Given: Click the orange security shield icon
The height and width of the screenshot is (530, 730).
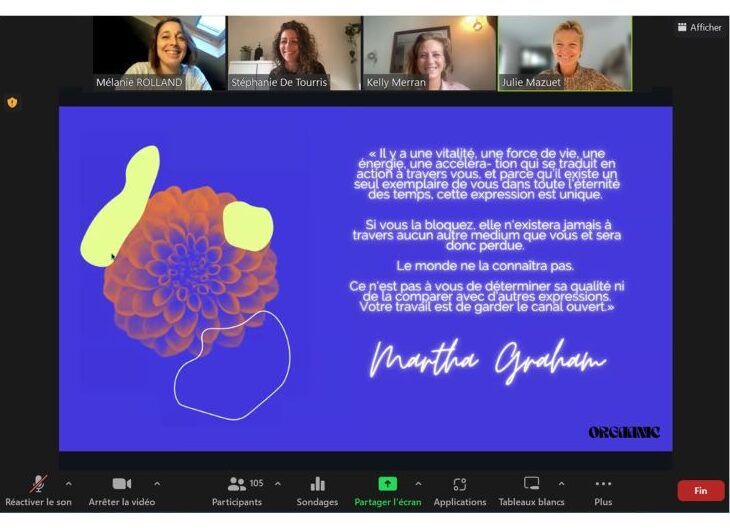Looking at the screenshot, I should [12, 102].
